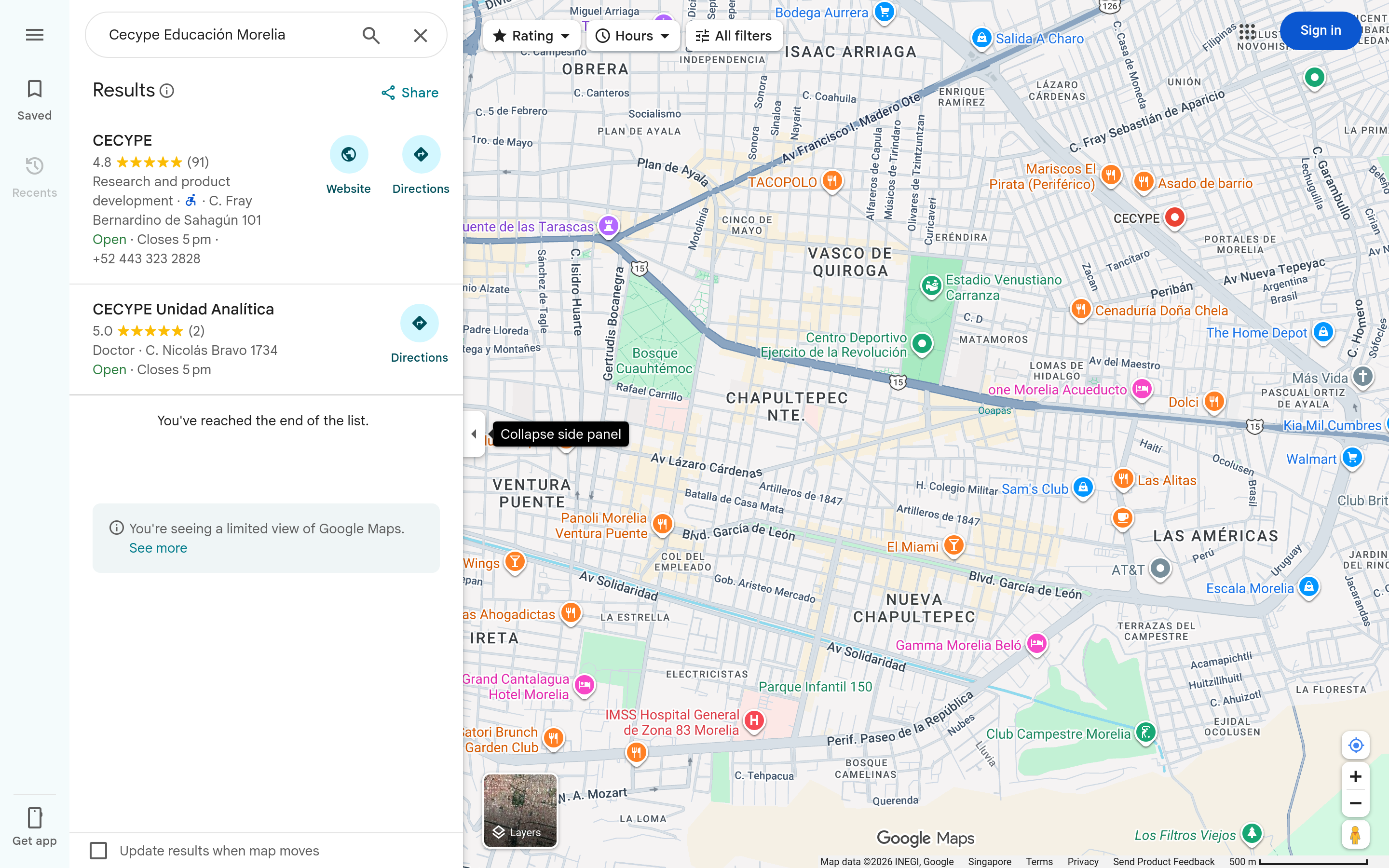Viewport: 1389px width, 868px height.
Task: Zoom in on the map
Action: pyautogui.click(x=1356, y=777)
